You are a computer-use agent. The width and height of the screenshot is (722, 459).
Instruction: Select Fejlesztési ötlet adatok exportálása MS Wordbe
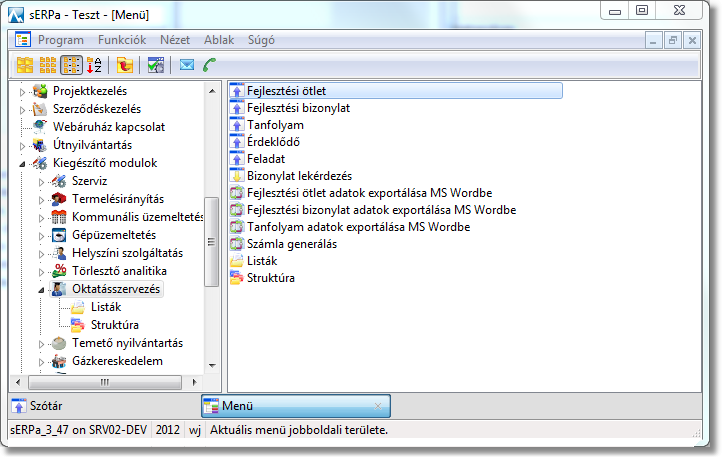click(x=369, y=193)
